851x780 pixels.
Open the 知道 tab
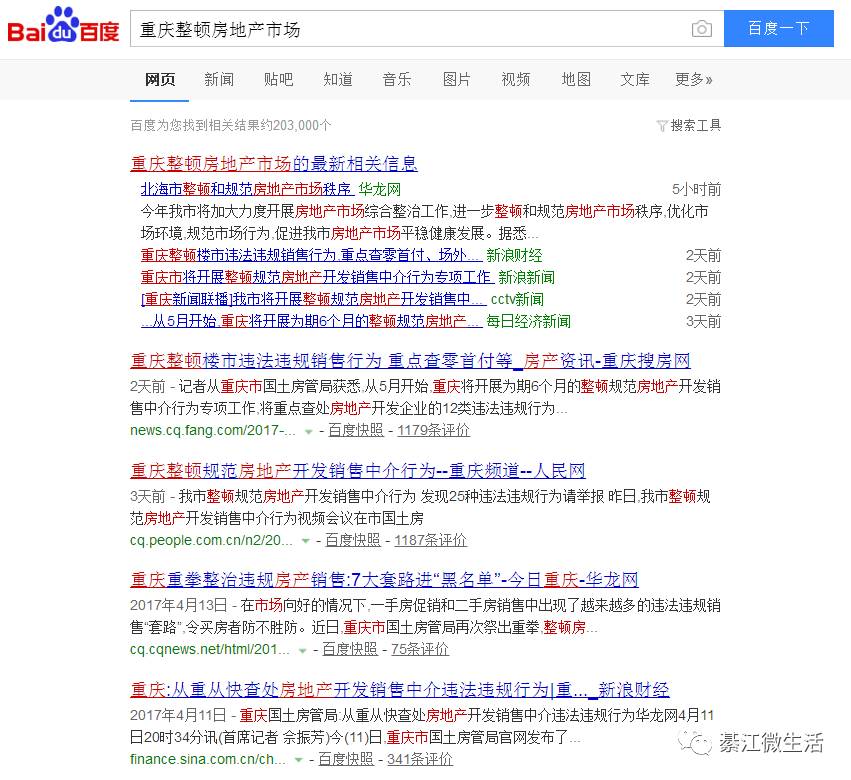coord(338,80)
